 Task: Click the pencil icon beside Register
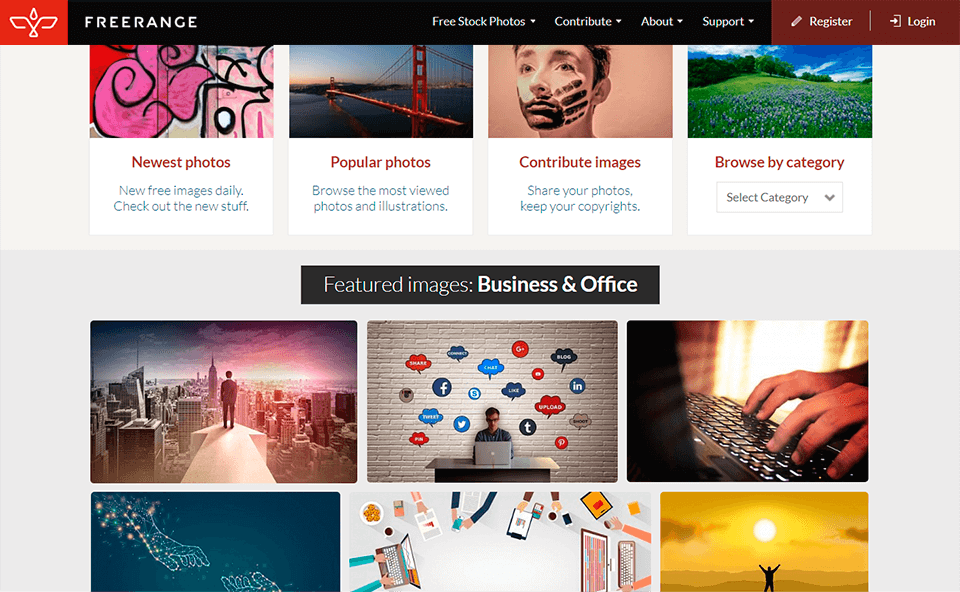tap(796, 21)
